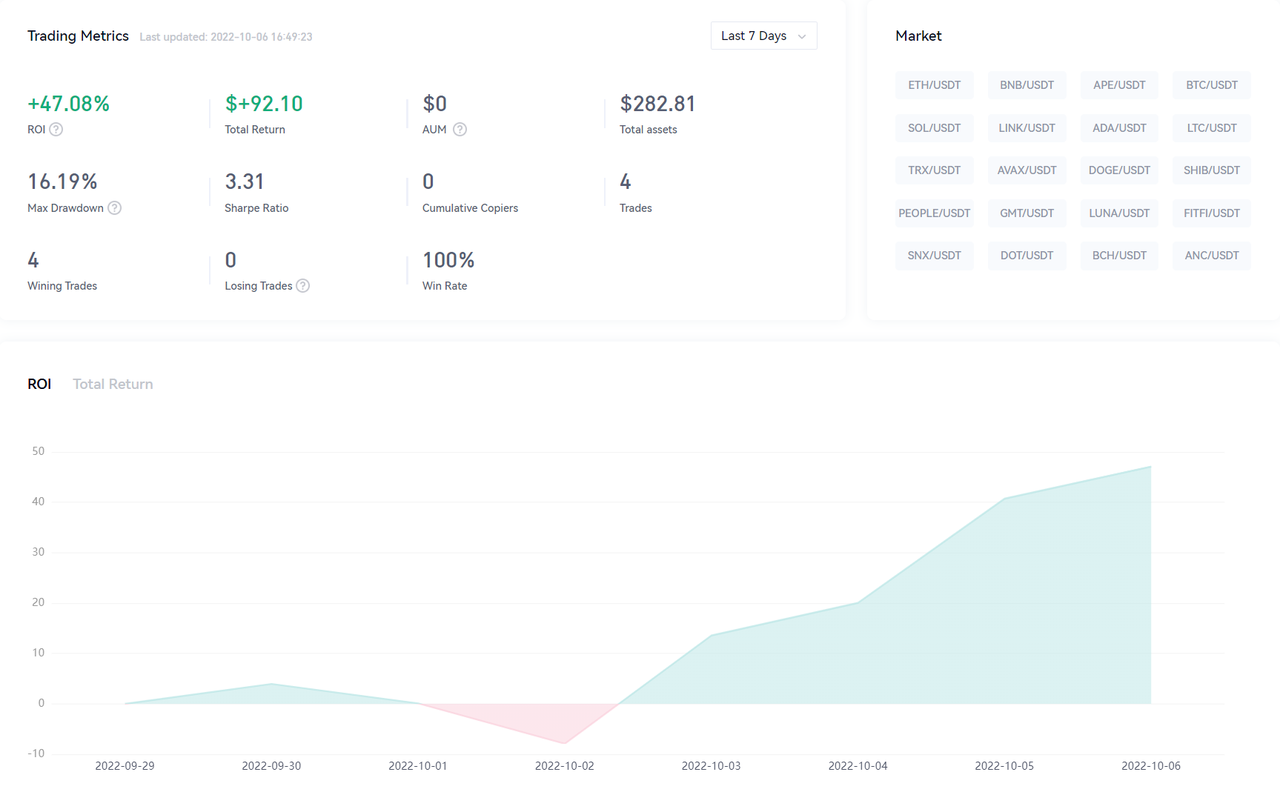Open the PEOPLE/USDT market tag
Viewport: 1280px width, 792px height.
point(934,213)
